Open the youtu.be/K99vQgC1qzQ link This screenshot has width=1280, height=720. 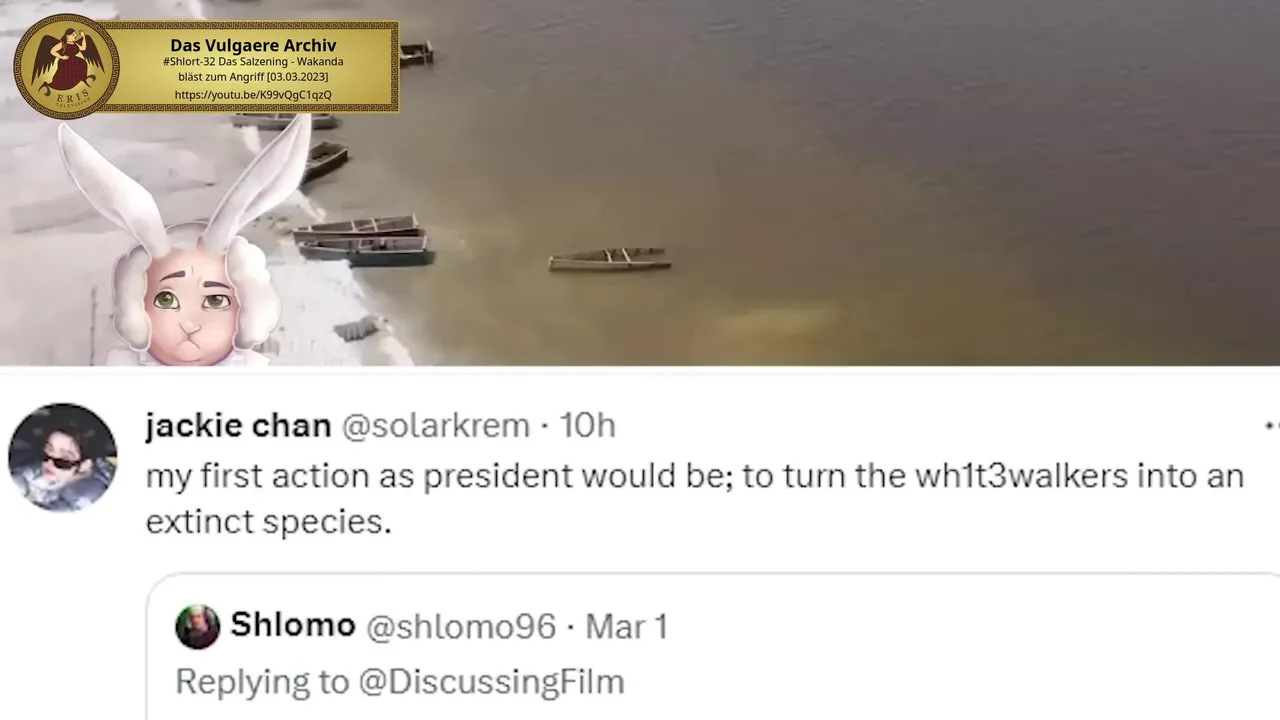point(253,95)
